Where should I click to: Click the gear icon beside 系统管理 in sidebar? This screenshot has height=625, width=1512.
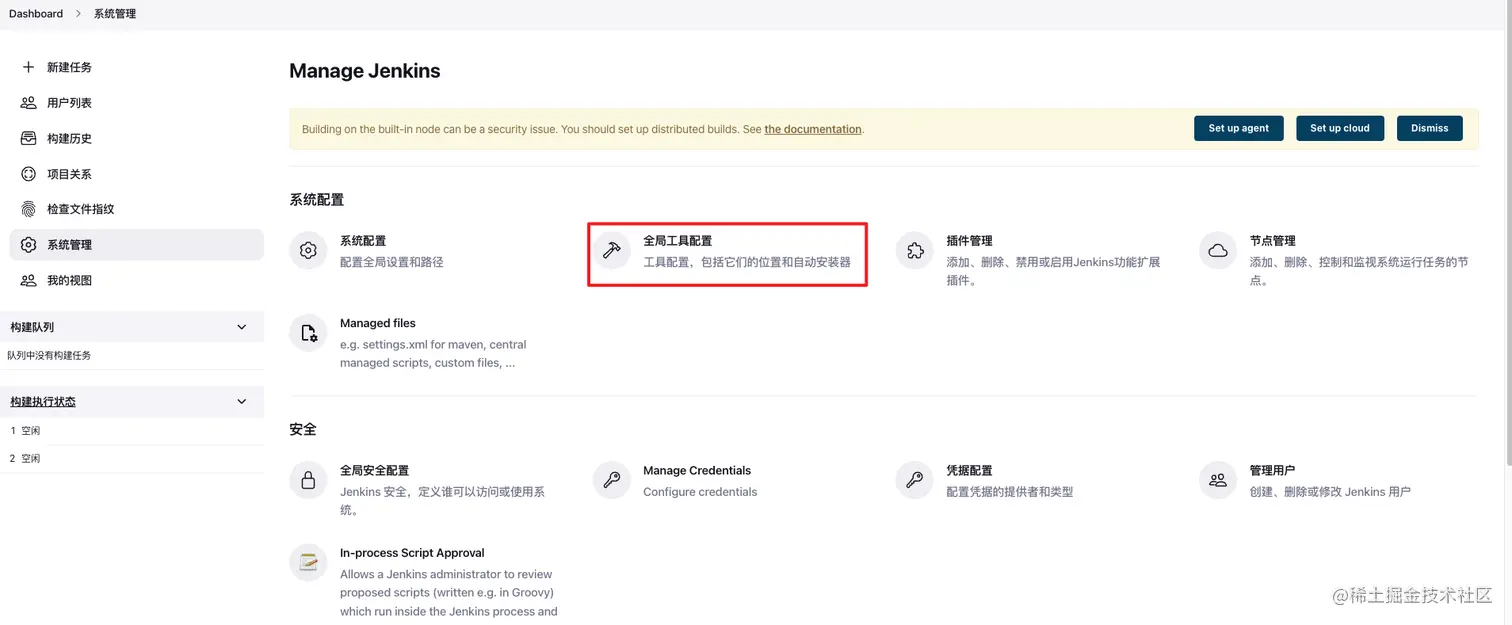(x=28, y=245)
